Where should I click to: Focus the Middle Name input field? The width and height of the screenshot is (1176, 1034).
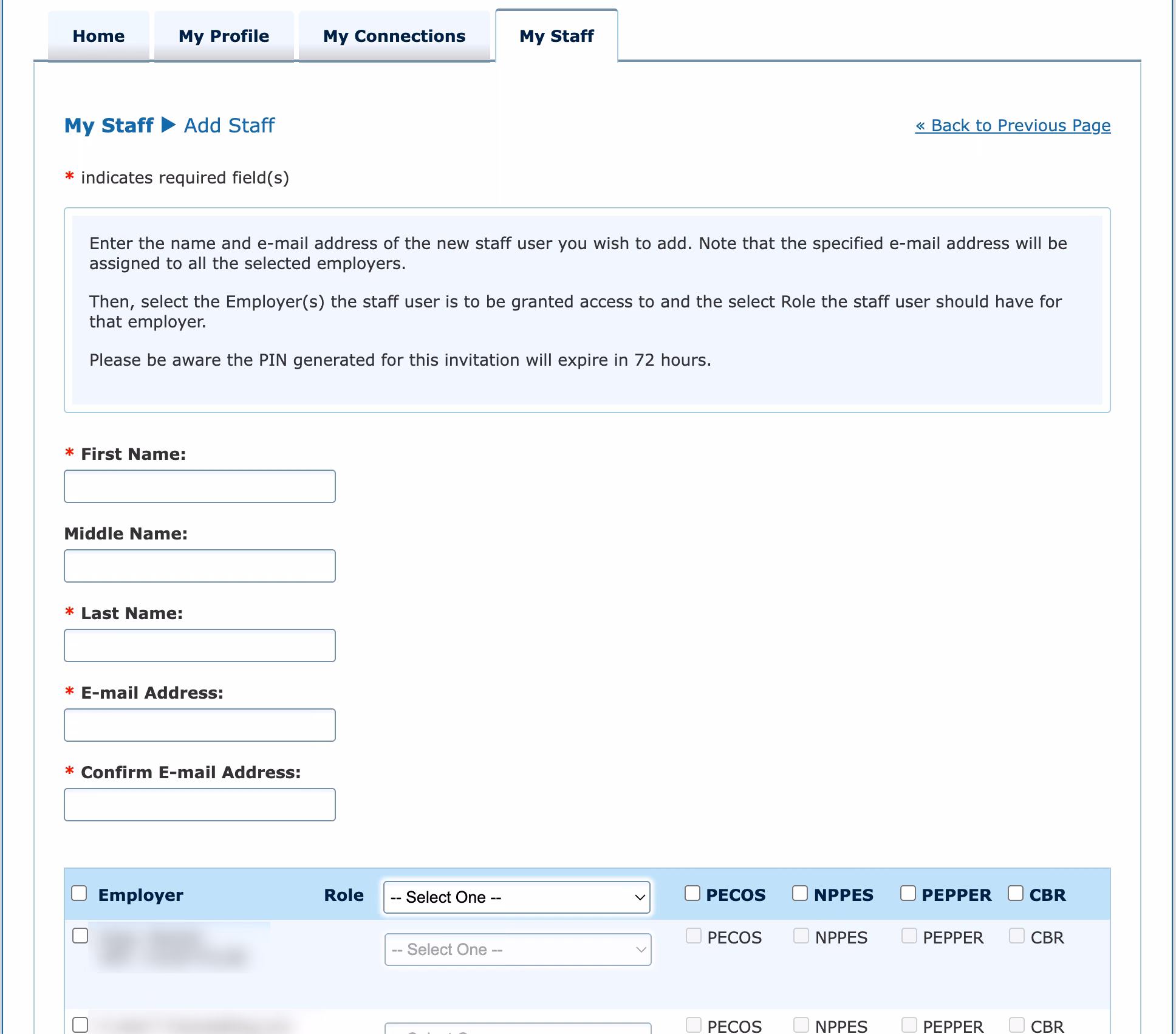[200, 566]
